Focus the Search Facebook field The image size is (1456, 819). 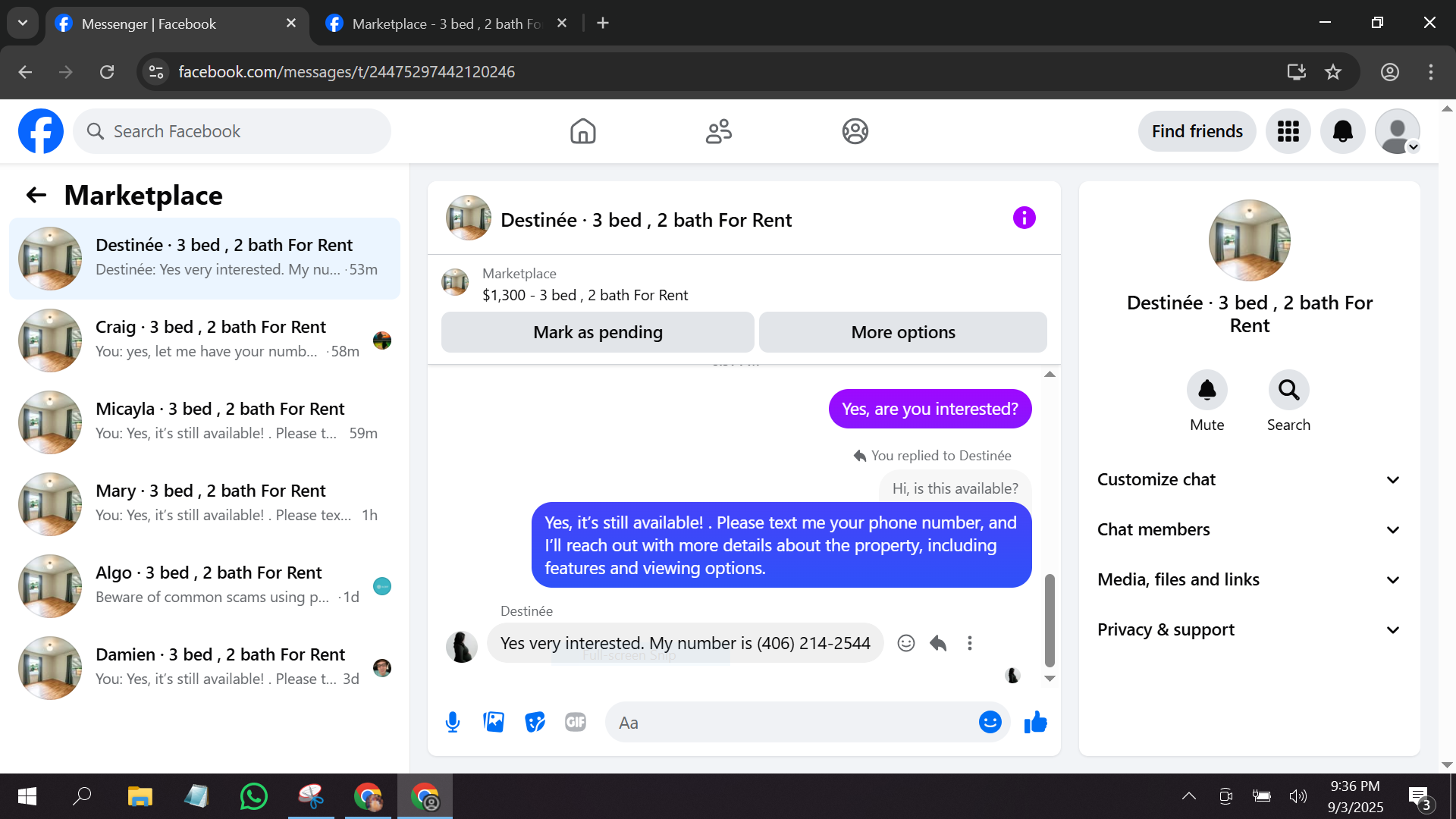click(232, 131)
